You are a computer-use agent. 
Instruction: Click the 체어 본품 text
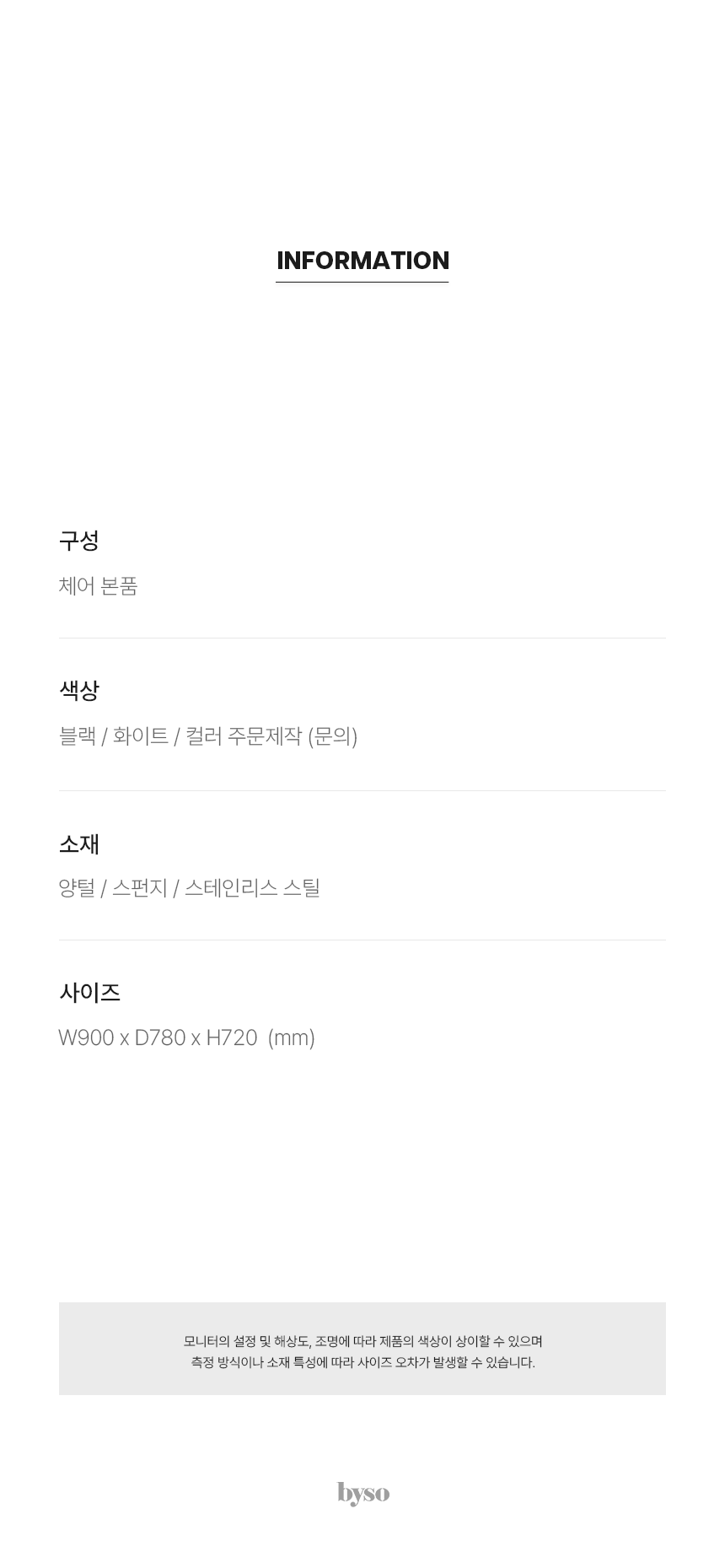[x=98, y=586]
